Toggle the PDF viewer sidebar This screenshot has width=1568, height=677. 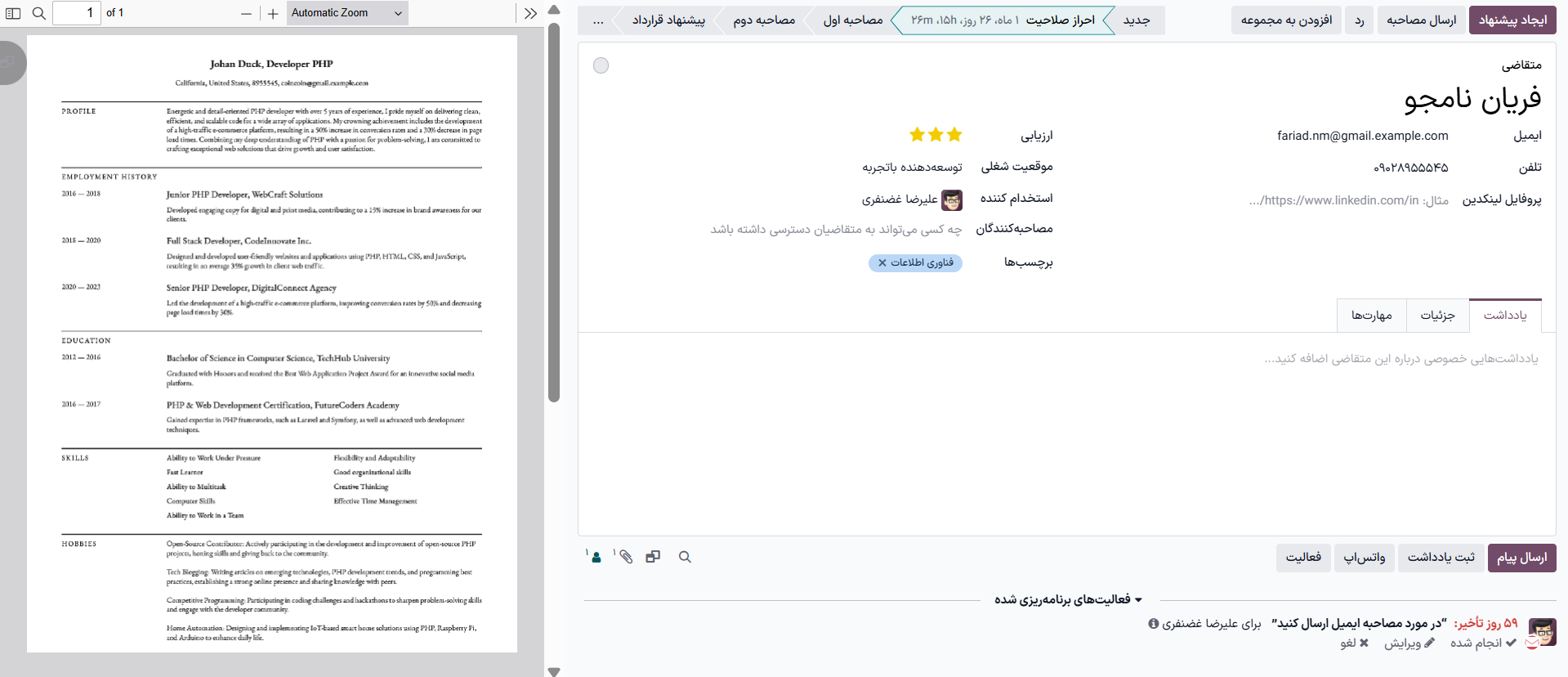(x=13, y=13)
